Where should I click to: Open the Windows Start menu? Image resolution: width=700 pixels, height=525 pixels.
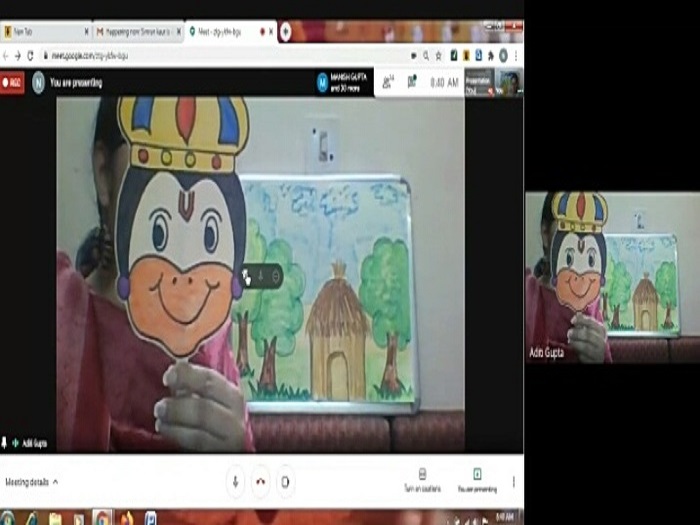[7, 518]
